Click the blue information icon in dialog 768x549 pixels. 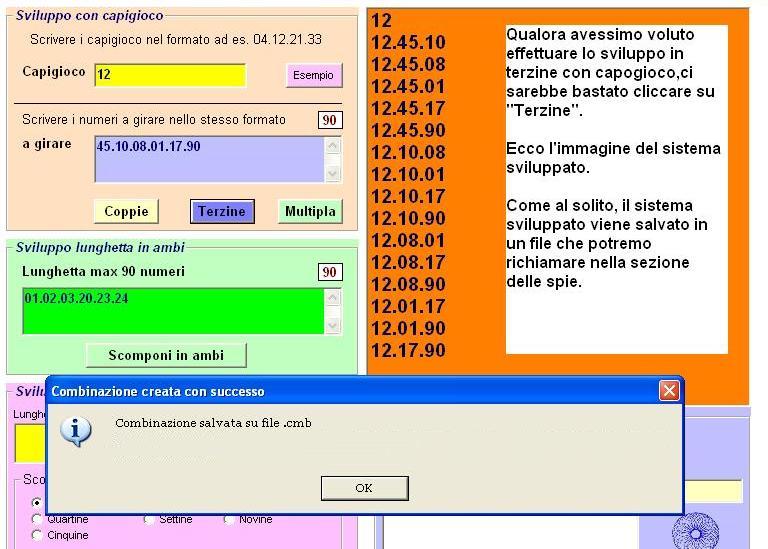pos(77,430)
